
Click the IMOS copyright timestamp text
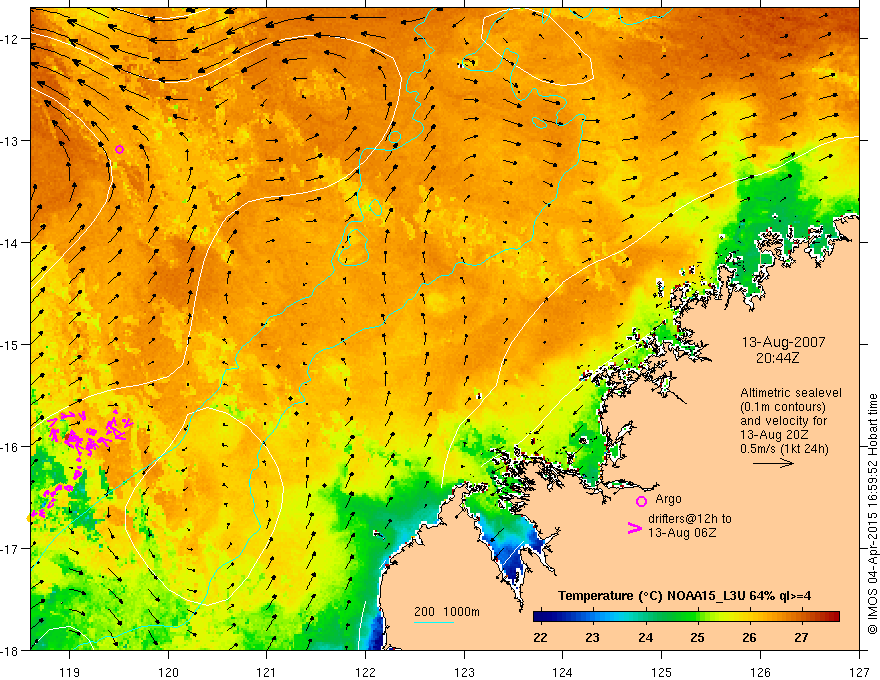[x=872, y=514]
